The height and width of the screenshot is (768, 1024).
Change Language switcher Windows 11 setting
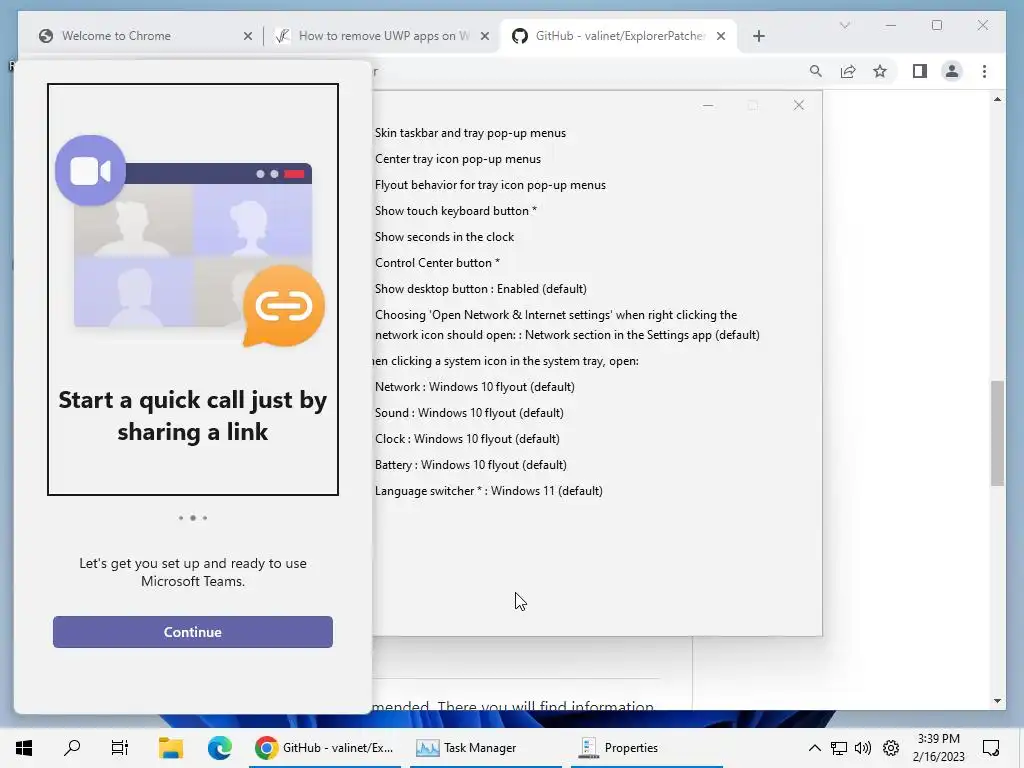(488, 491)
